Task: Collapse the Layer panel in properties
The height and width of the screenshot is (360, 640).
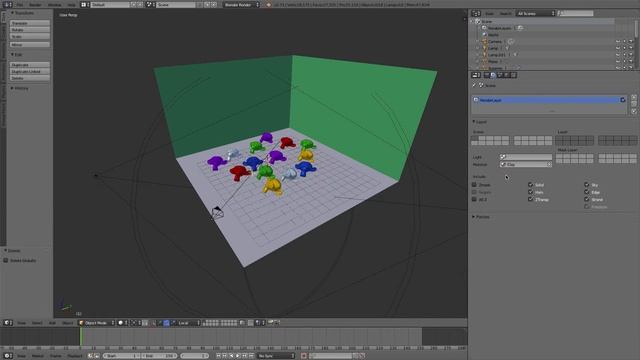Action: [480, 122]
